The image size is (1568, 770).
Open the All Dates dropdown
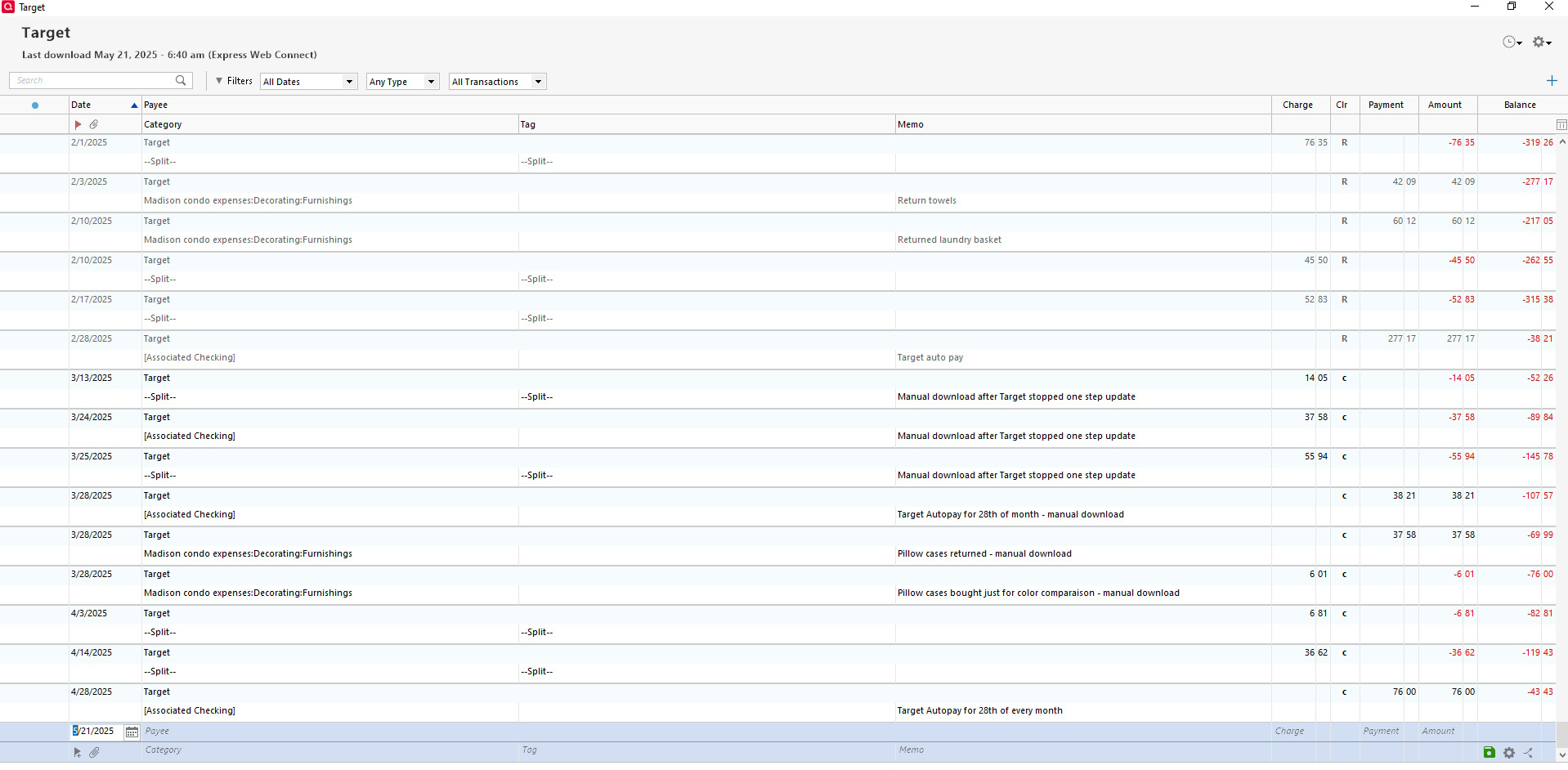click(x=309, y=82)
